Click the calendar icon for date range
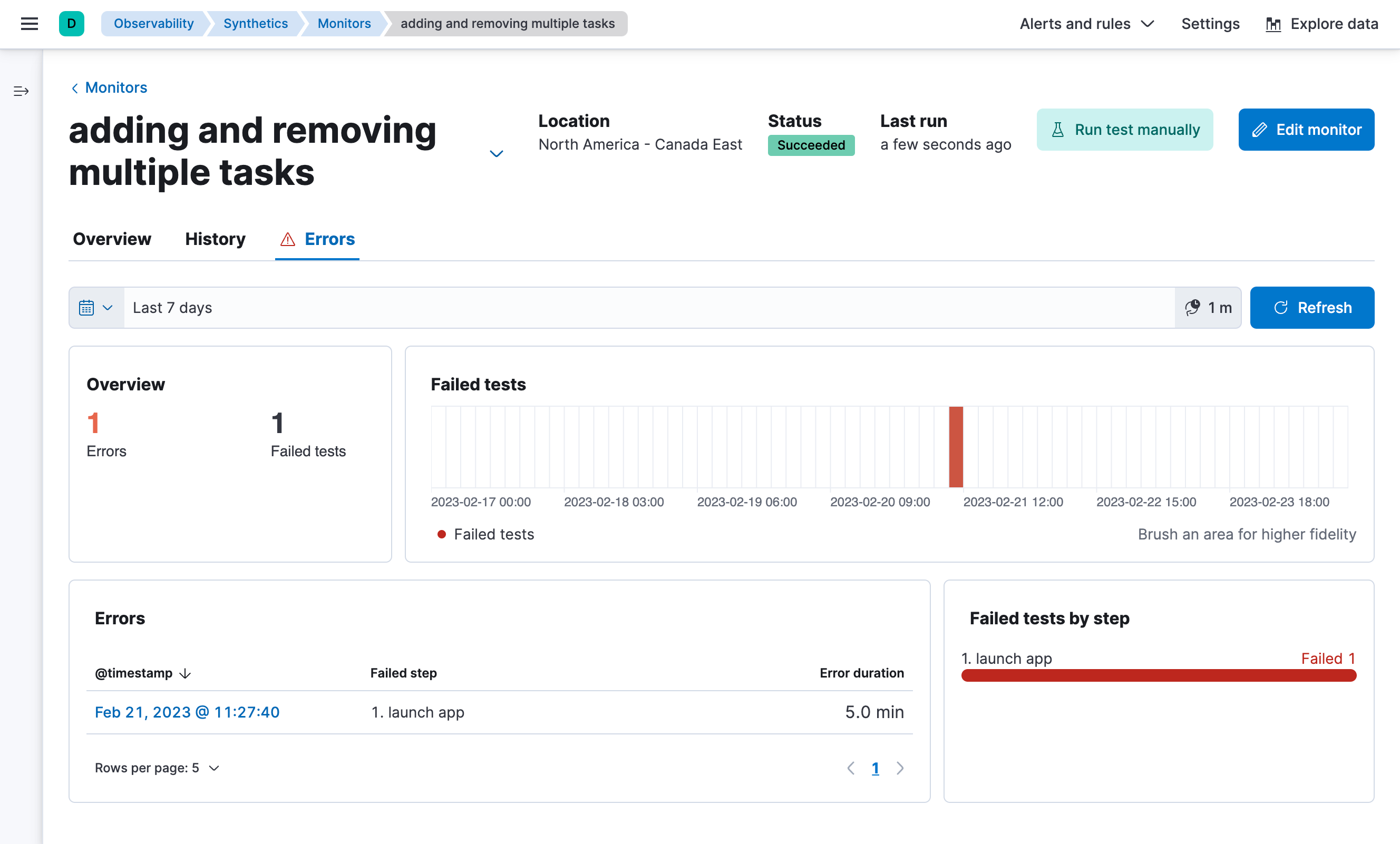Image resolution: width=1400 pixels, height=844 pixels. pos(88,307)
